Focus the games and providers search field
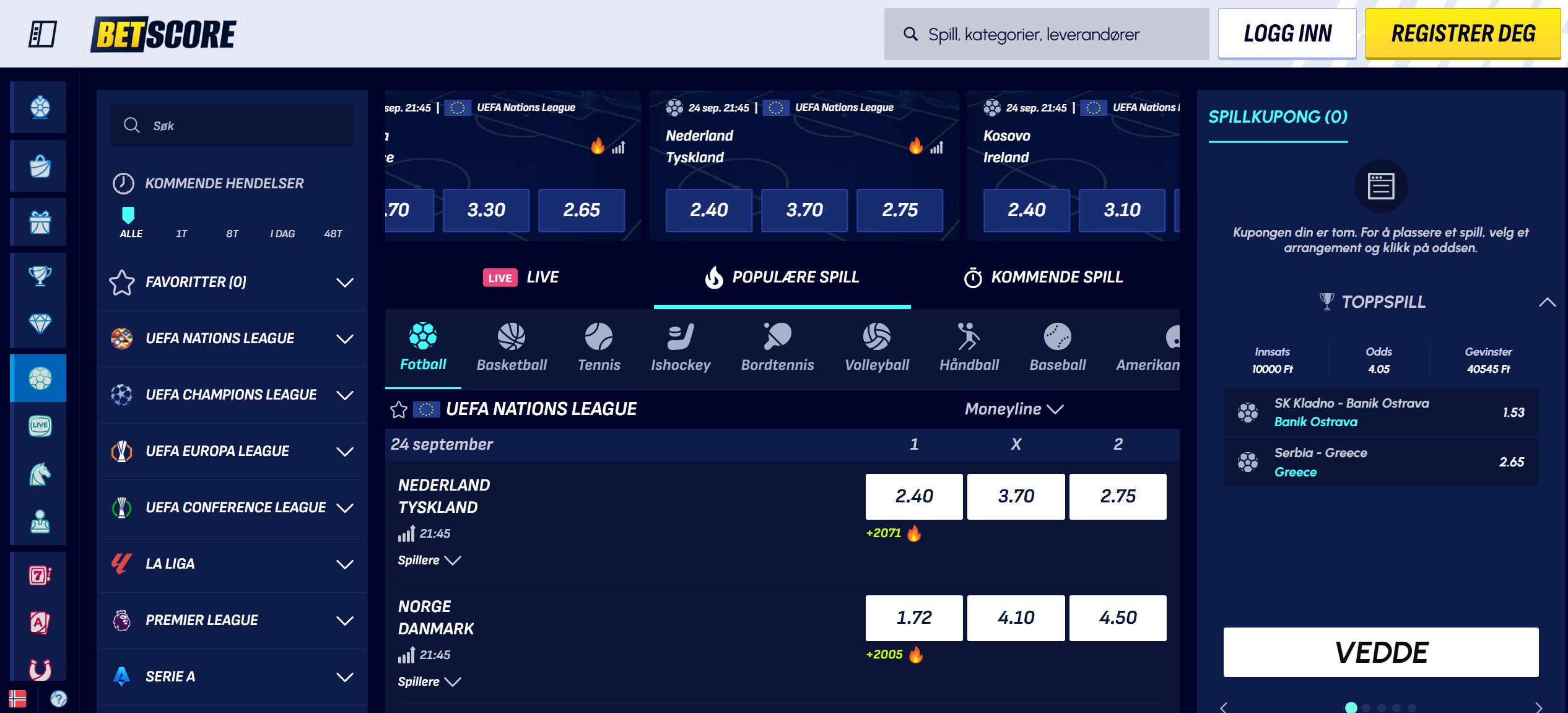This screenshot has height=713, width=1568. click(1047, 34)
